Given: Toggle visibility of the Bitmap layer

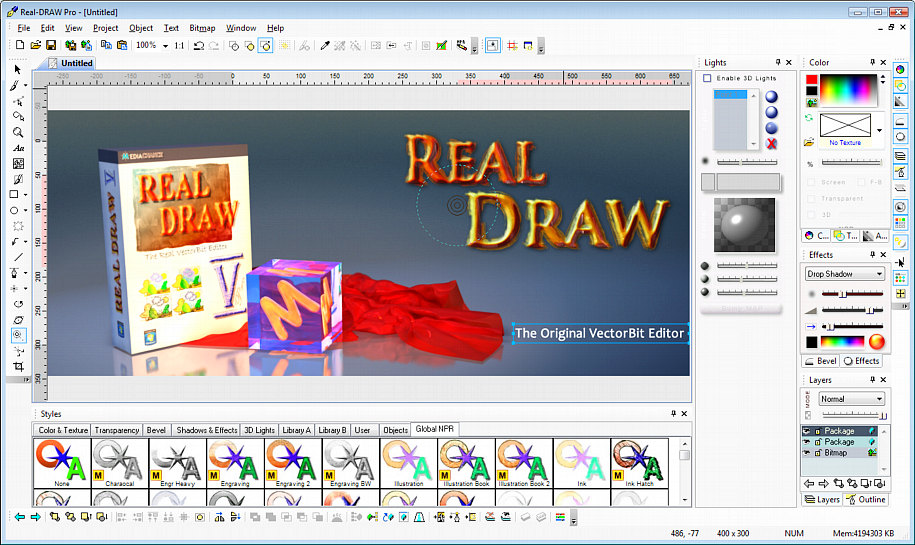Looking at the screenshot, I should (808, 453).
